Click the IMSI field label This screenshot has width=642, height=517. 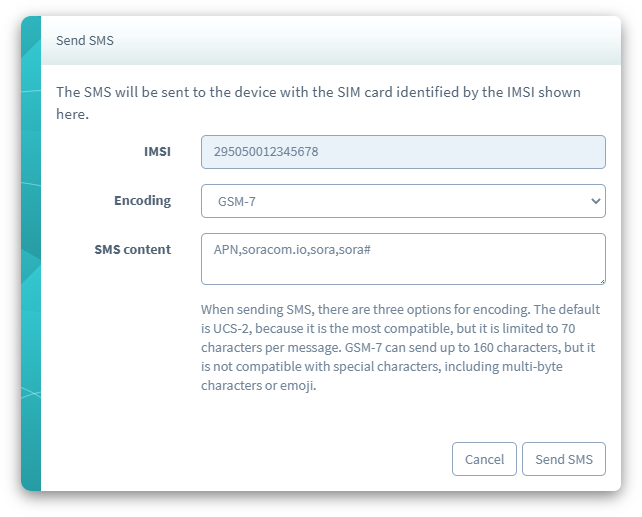point(157,152)
